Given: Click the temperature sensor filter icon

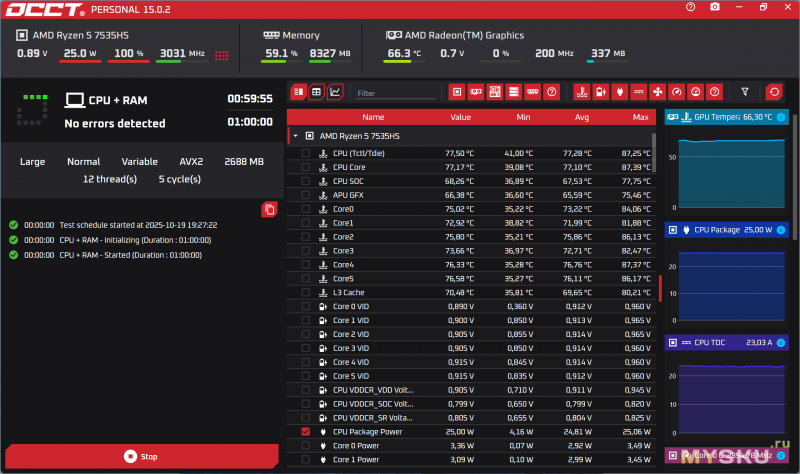Looking at the screenshot, I should coord(582,92).
